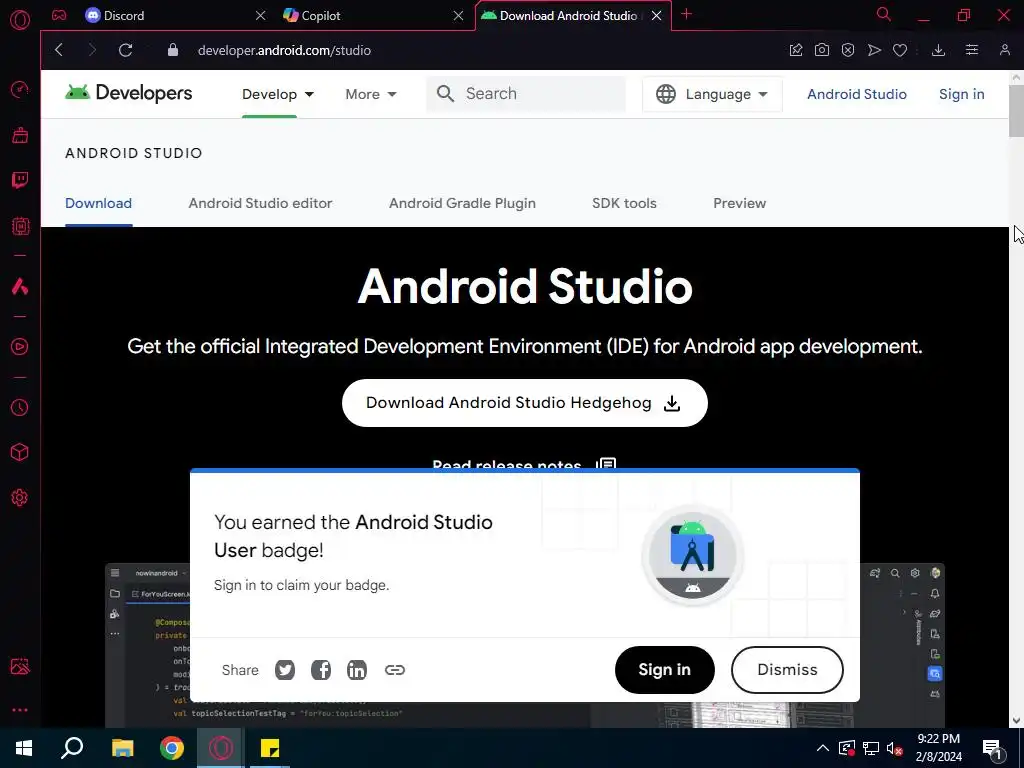Reload the current page
This screenshot has height=768, width=1024.
pos(125,50)
